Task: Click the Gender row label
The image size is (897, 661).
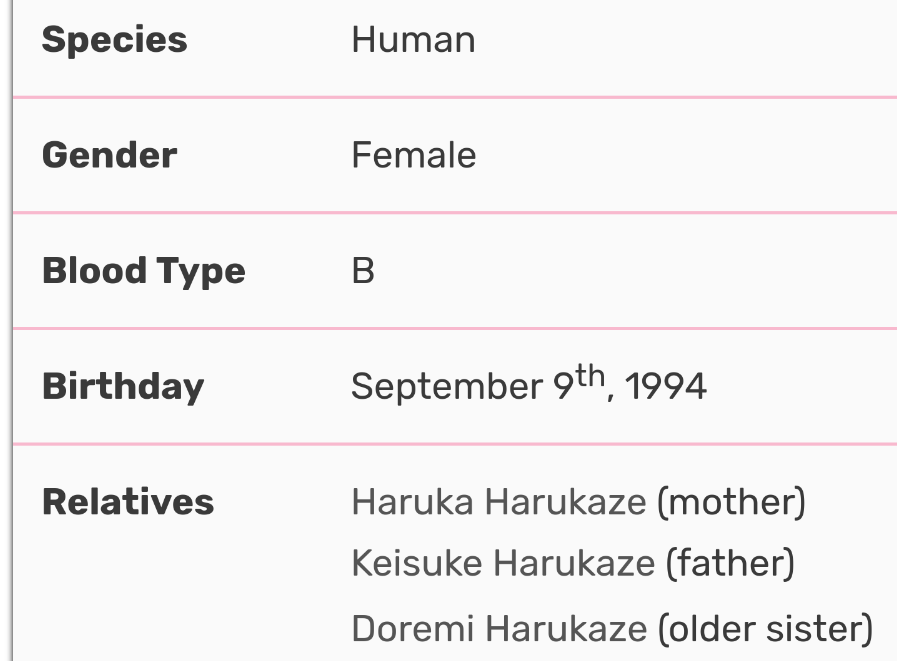Action: coord(109,156)
